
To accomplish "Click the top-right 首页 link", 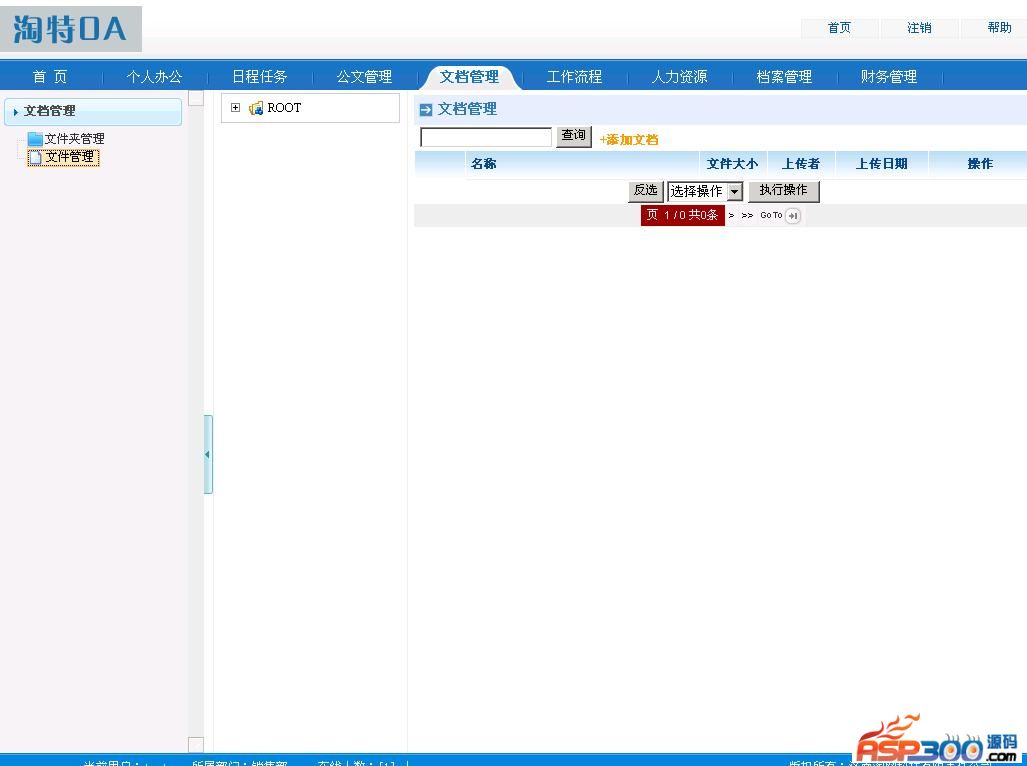I will coord(839,27).
